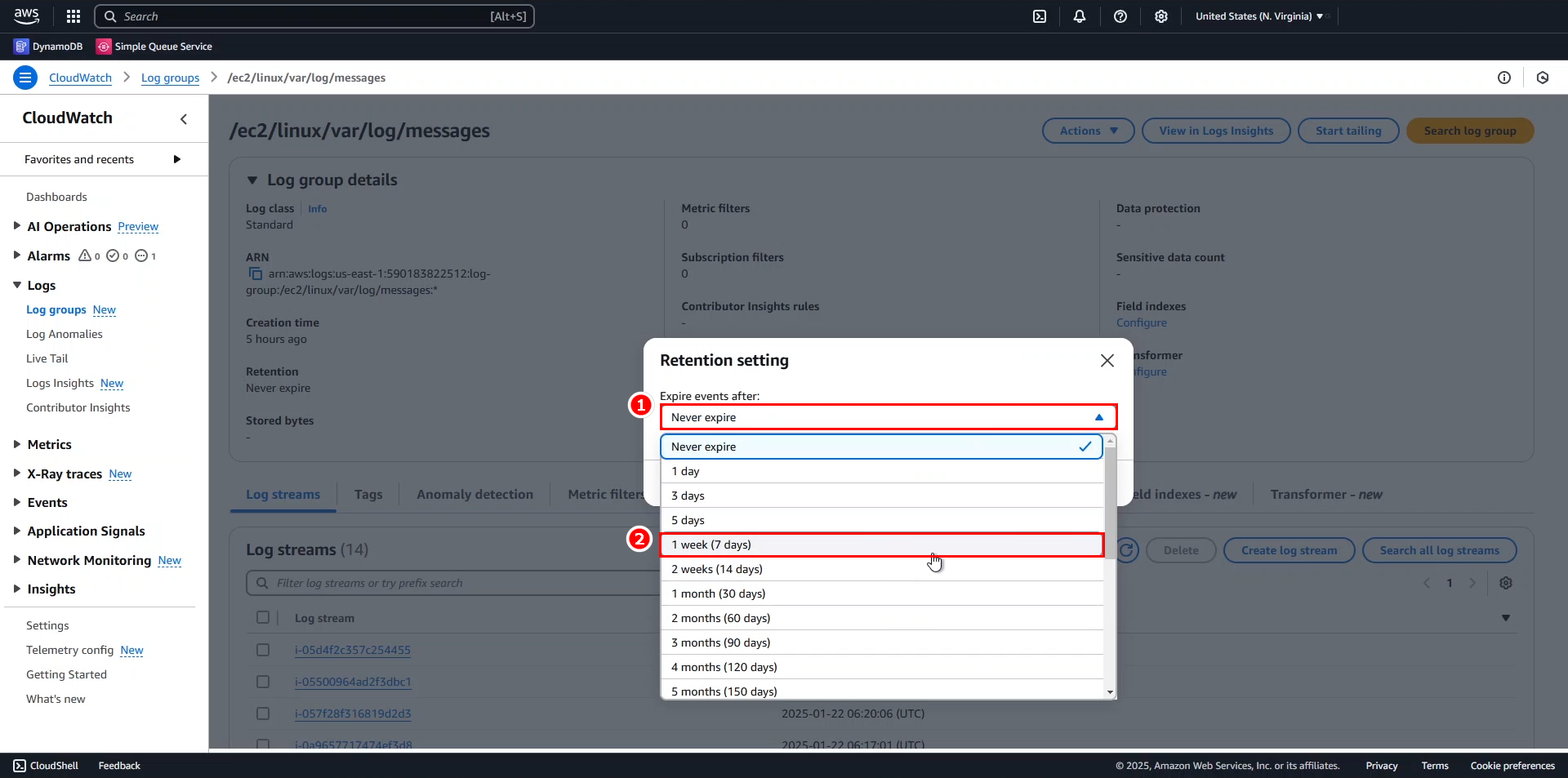The image size is (1568, 778).
Task: Open the settings gear in top bar
Action: click(x=1161, y=16)
